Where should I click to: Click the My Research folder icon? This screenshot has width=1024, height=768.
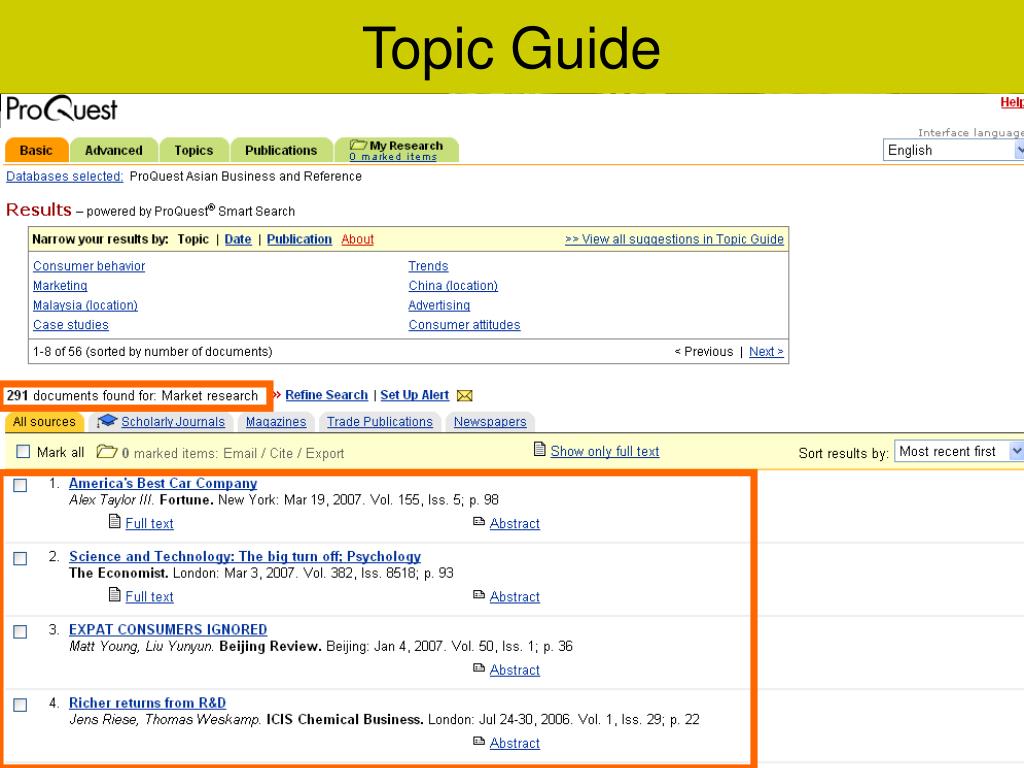[x=358, y=145]
